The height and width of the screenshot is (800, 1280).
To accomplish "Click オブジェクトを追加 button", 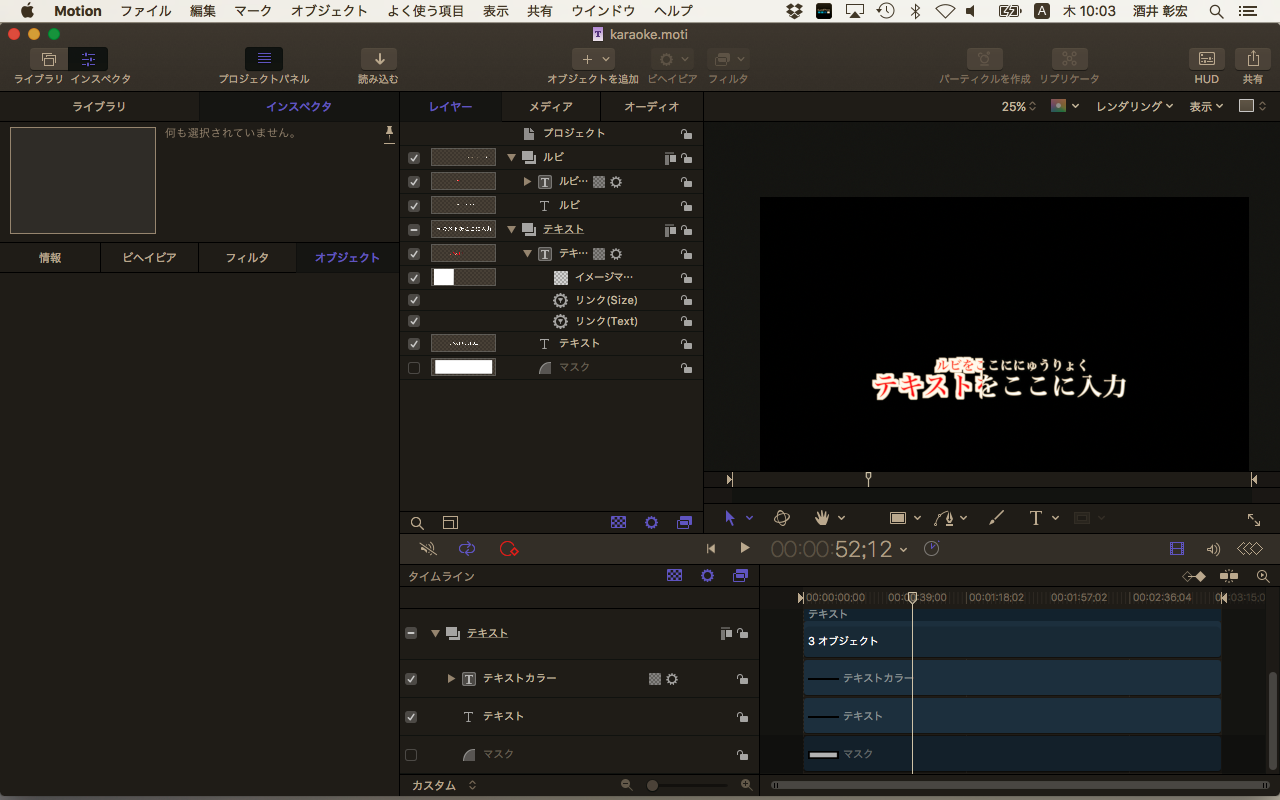I will pos(592,60).
